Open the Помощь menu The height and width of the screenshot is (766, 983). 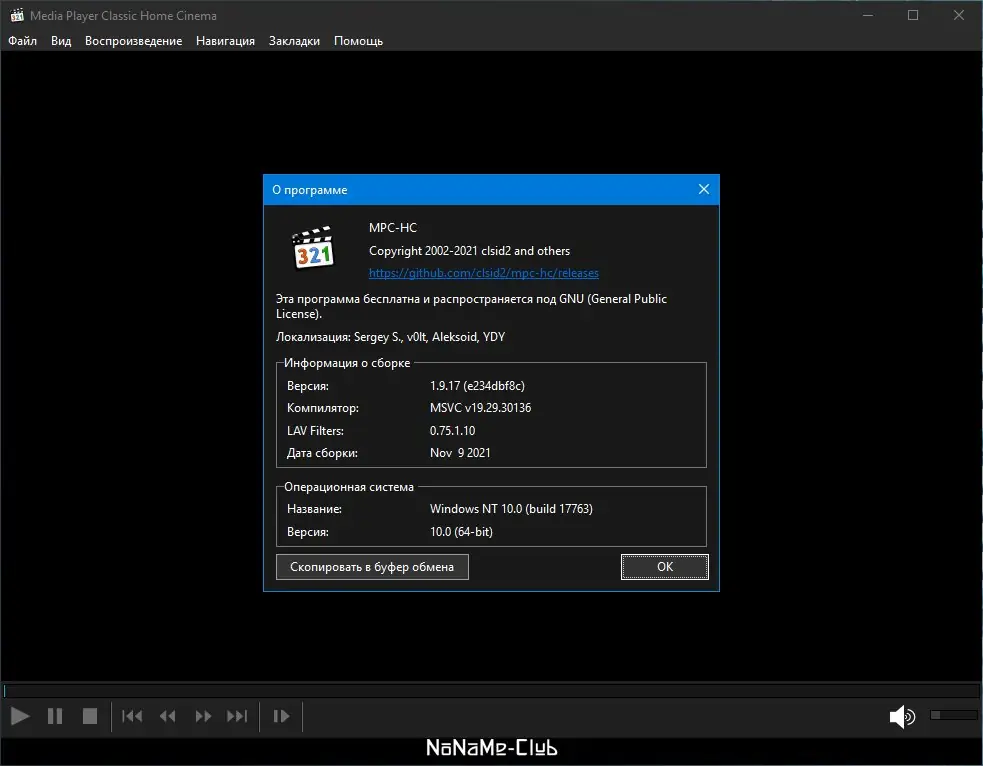[x=358, y=41]
